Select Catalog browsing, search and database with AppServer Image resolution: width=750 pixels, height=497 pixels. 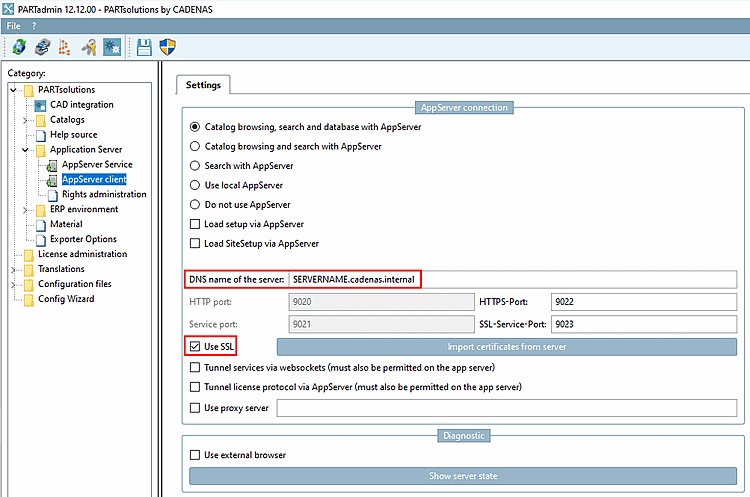tap(195, 127)
